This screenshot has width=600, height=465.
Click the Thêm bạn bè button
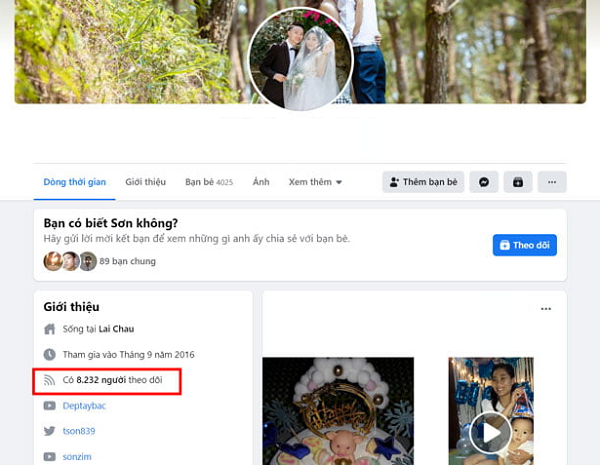tap(423, 182)
